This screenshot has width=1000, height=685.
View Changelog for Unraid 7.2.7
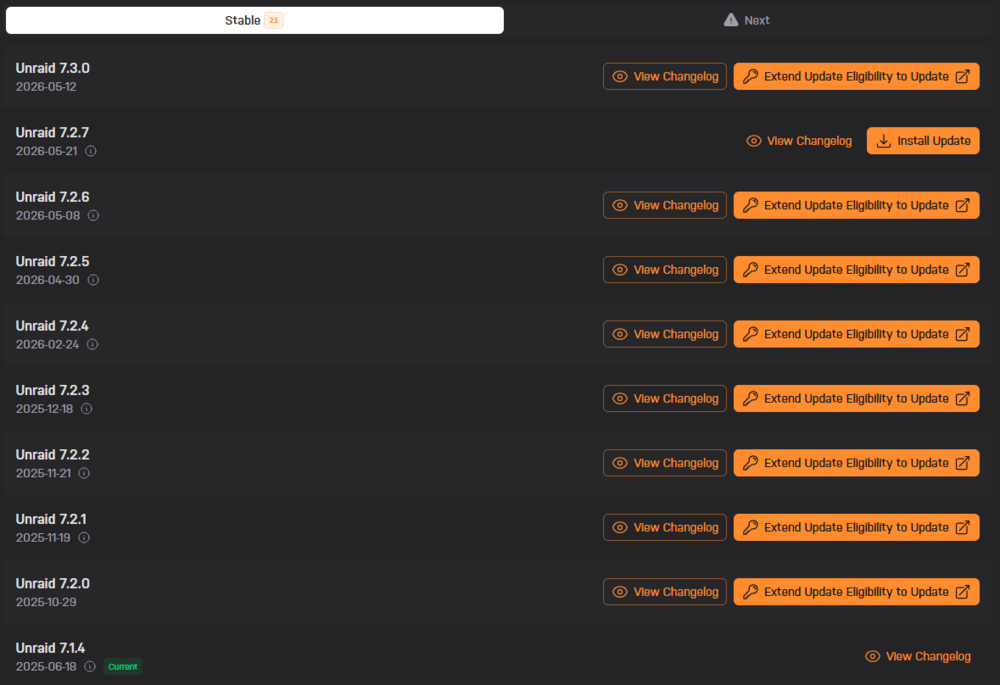pyautogui.click(x=799, y=141)
